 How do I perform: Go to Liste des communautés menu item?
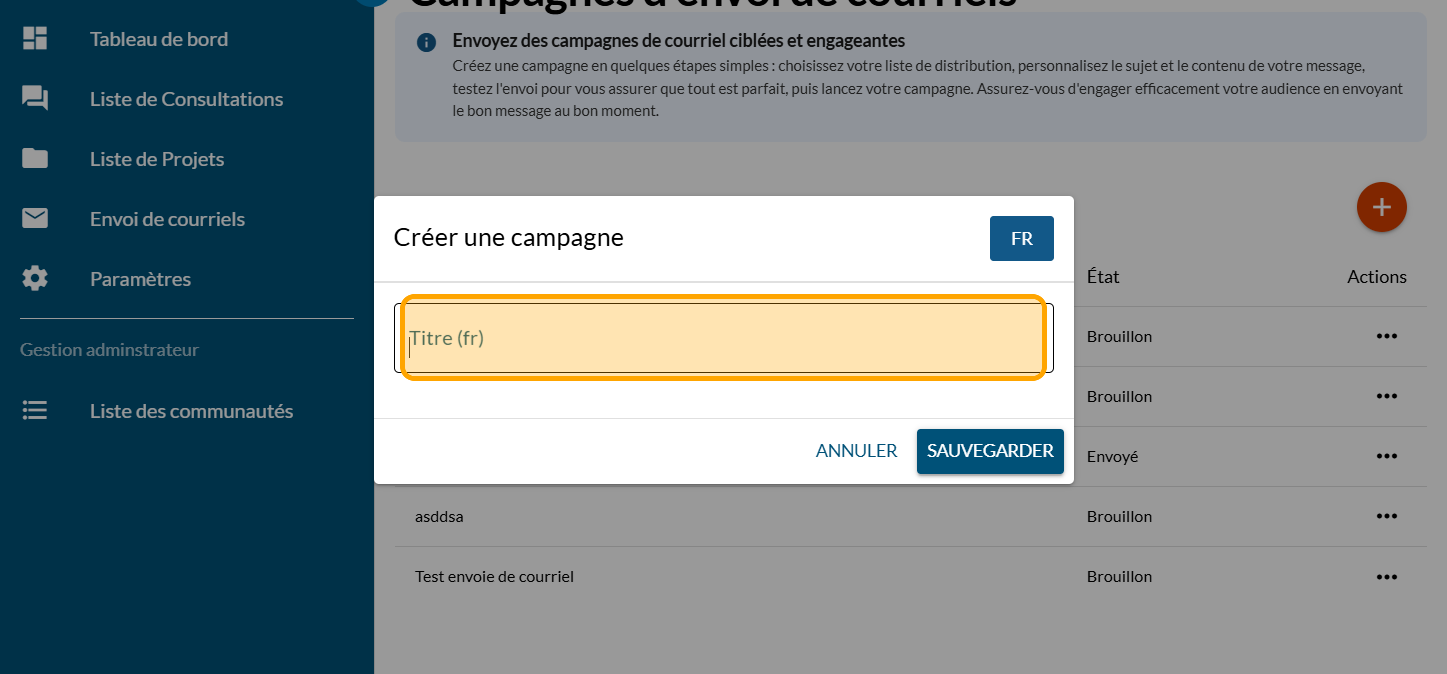[x=191, y=411]
